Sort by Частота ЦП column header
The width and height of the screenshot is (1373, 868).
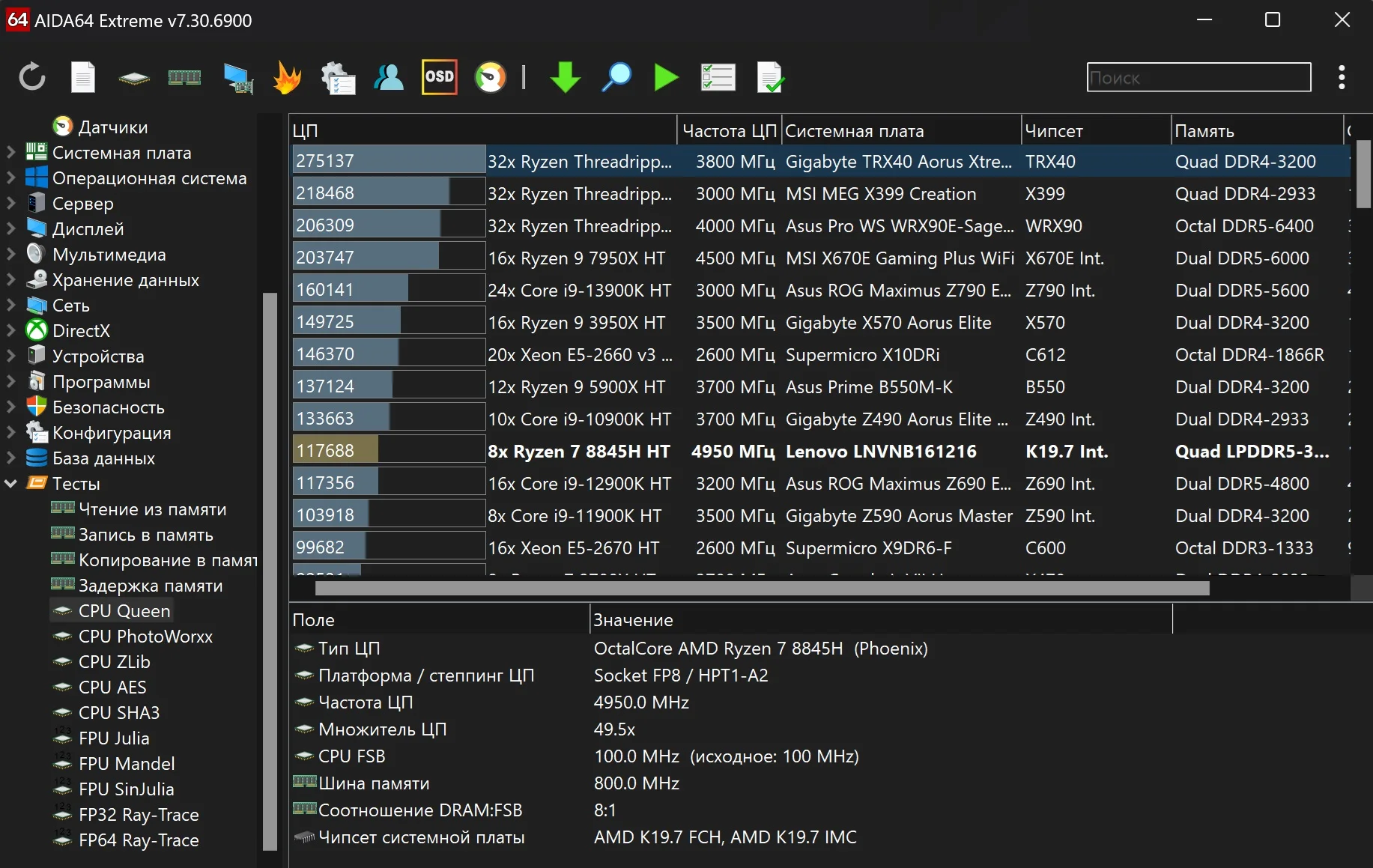[x=728, y=131]
